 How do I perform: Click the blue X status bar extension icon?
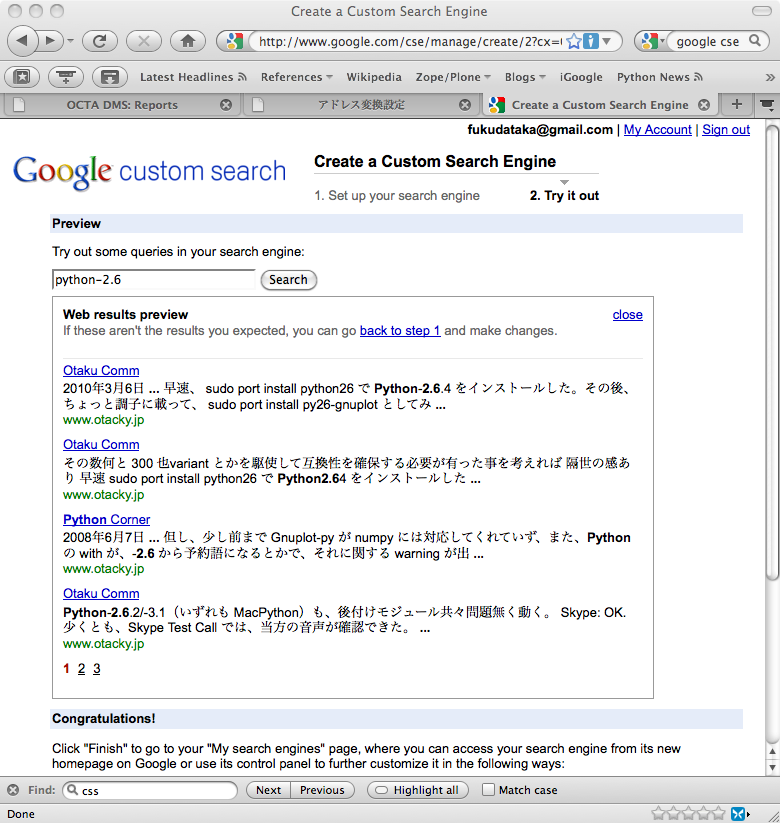pos(738,814)
